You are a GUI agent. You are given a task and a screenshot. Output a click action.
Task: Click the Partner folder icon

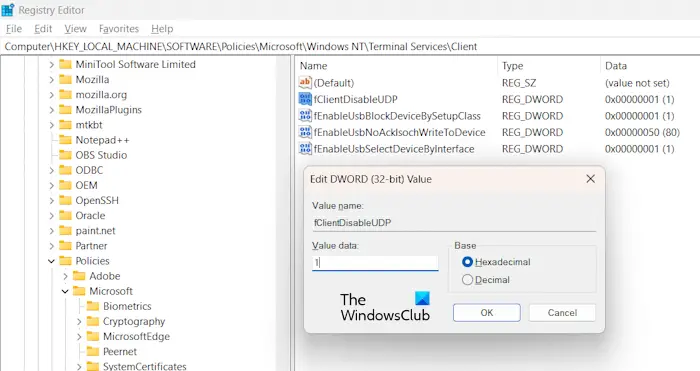point(65,246)
